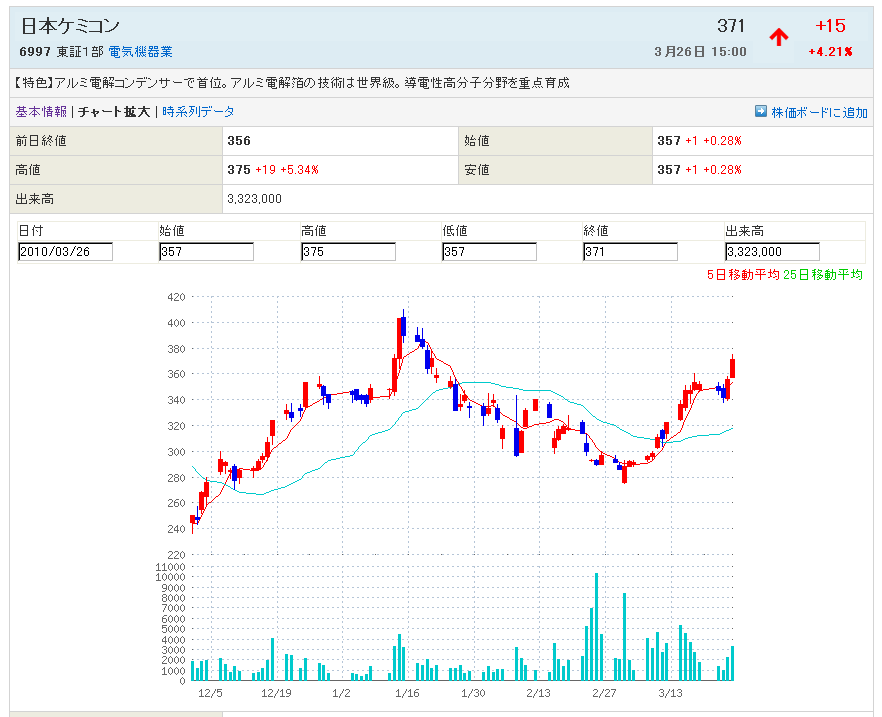The width and height of the screenshot is (882, 717).
Task: Click the company name 日本ケミコン
Action: click(x=70, y=26)
